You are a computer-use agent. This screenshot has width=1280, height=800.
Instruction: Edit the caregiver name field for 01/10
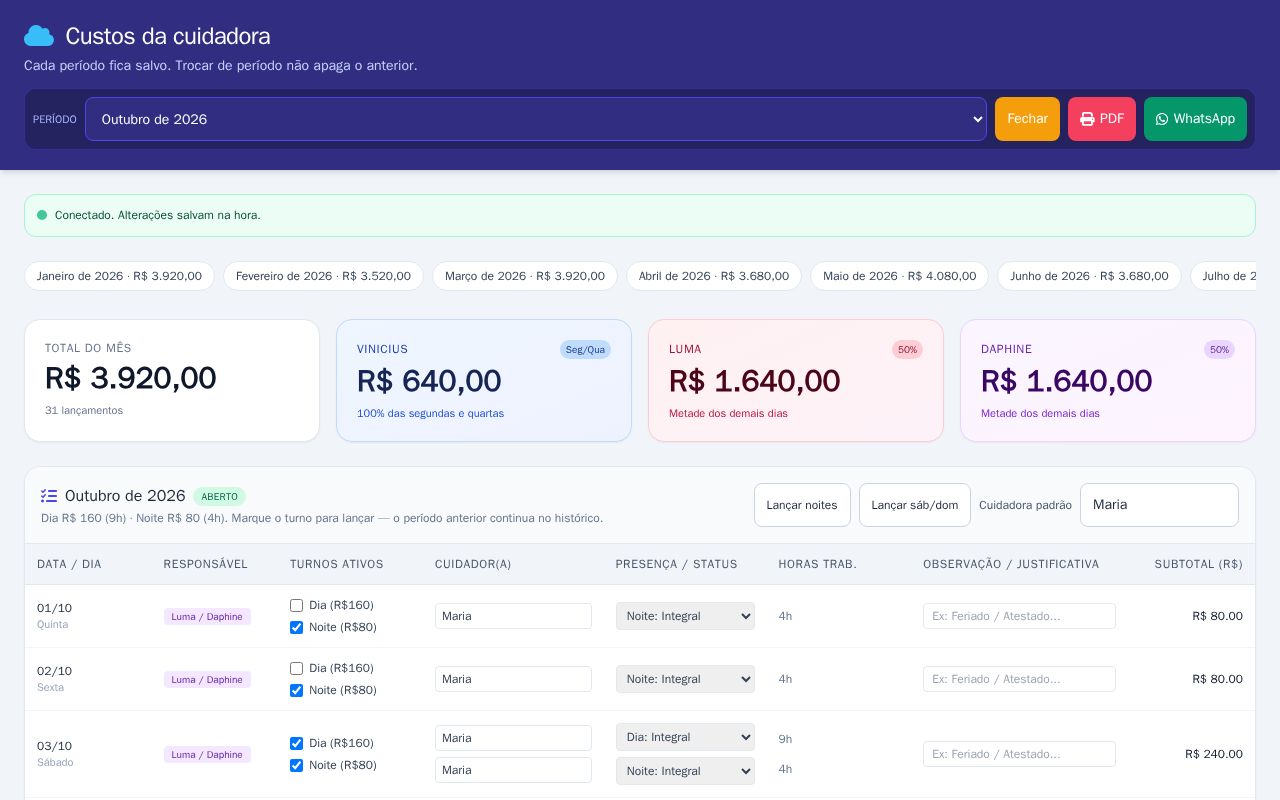pyautogui.click(x=513, y=616)
